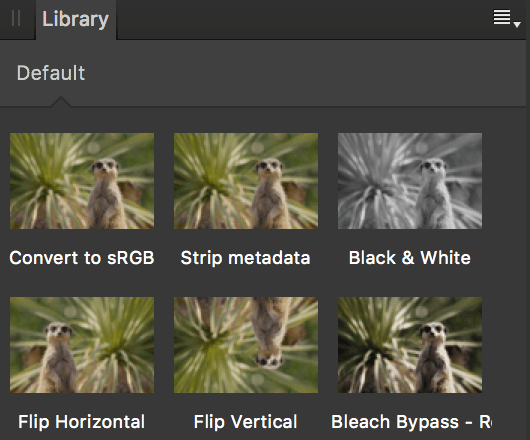Click the small triangle under Default

[61, 101]
